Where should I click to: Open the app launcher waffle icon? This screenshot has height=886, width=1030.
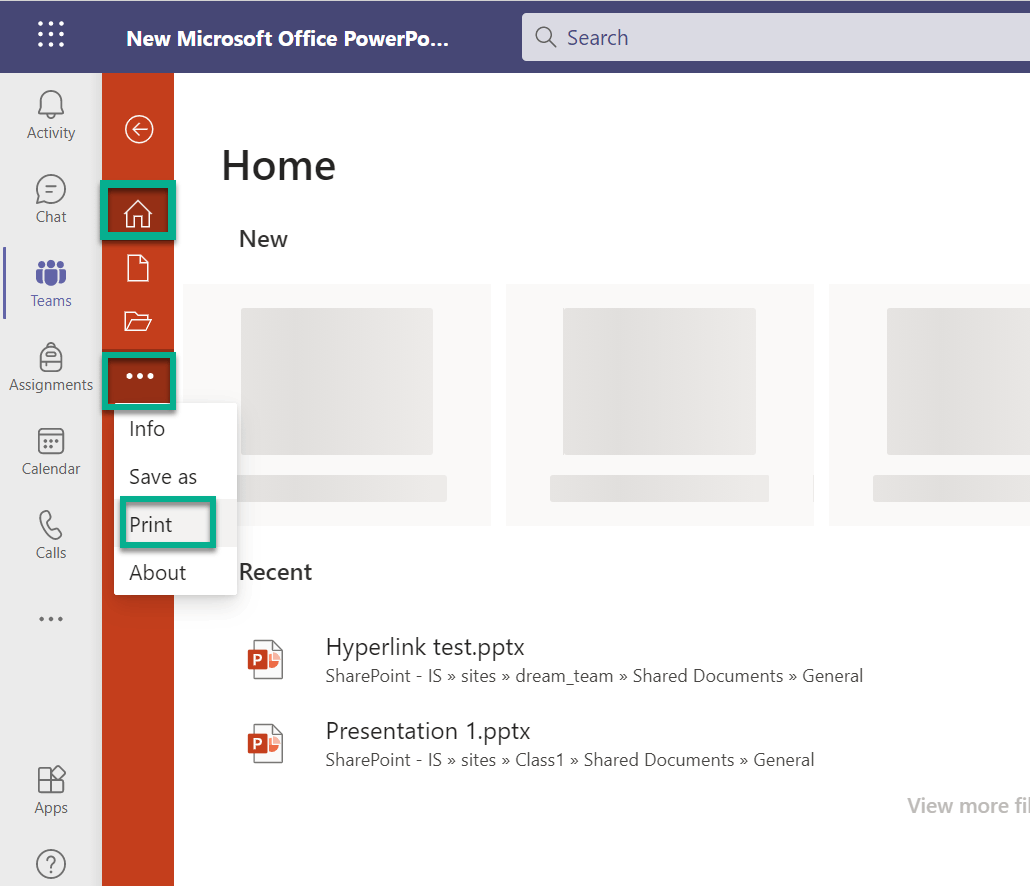point(51,34)
